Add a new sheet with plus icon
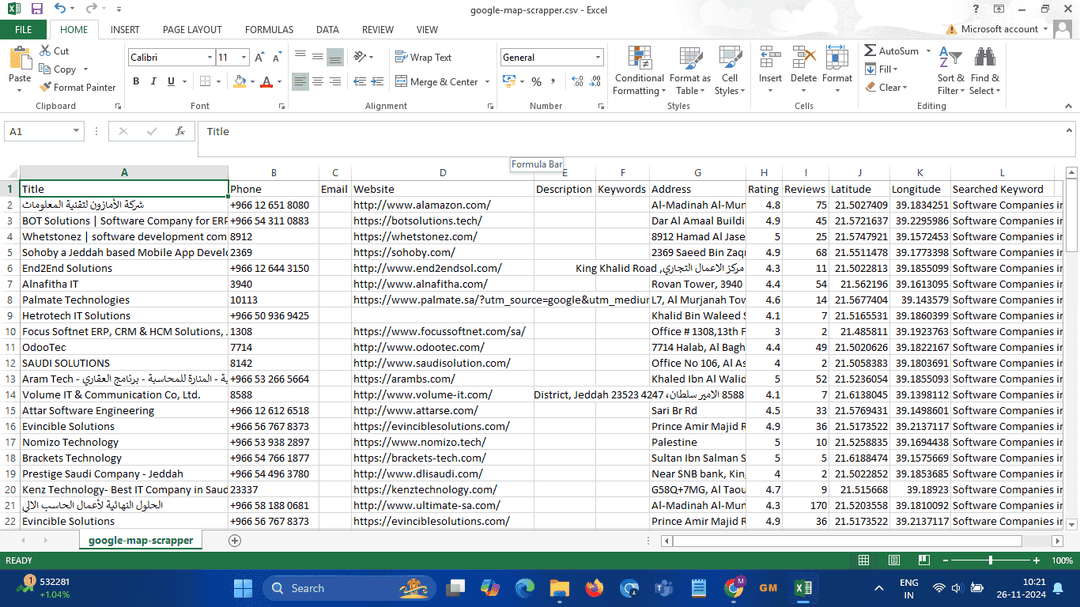1080x607 pixels. (235, 541)
